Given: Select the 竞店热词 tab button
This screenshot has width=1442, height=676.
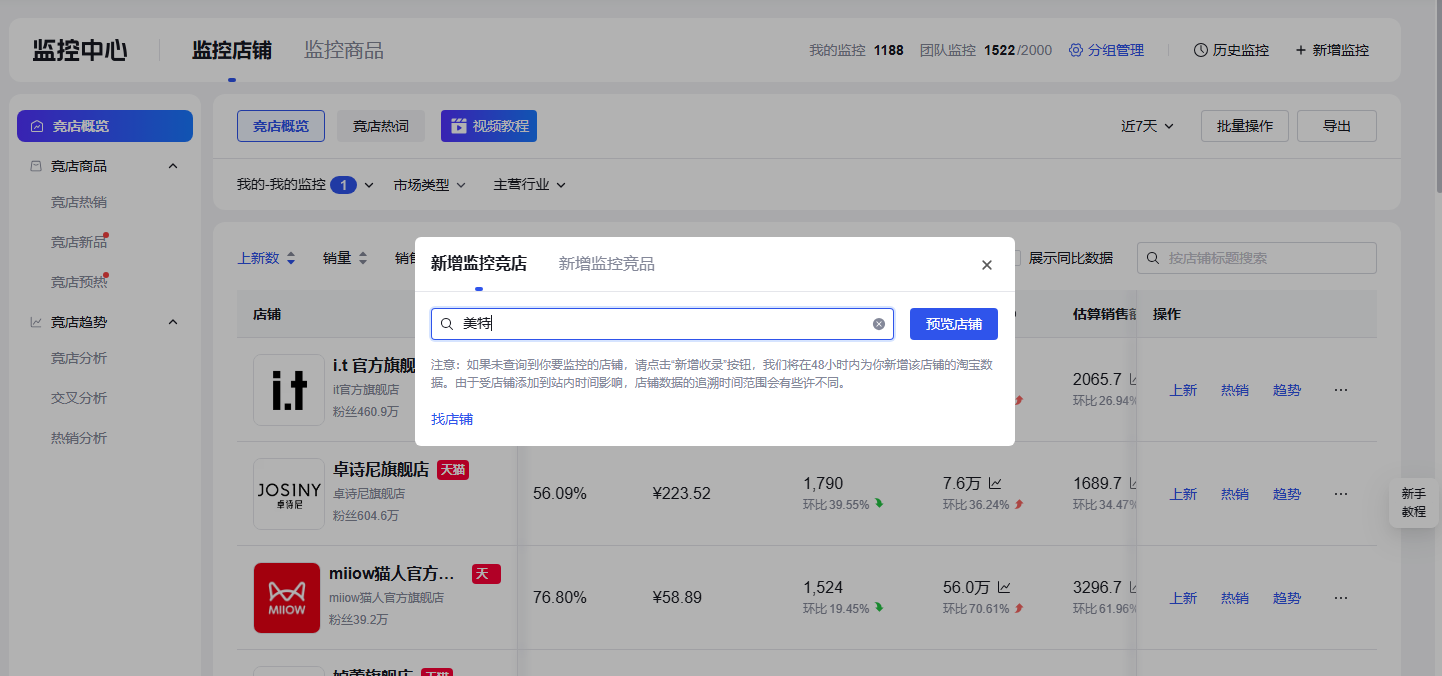Looking at the screenshot, I should pos(381,126).
